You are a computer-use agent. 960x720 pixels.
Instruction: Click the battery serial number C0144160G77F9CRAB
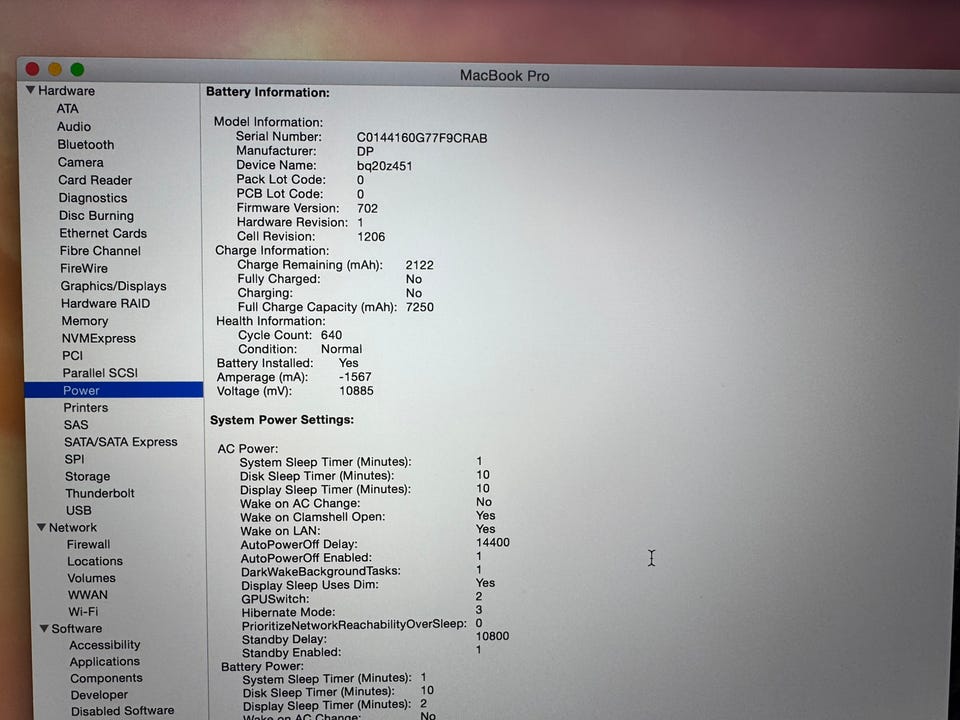pos(422,138)
